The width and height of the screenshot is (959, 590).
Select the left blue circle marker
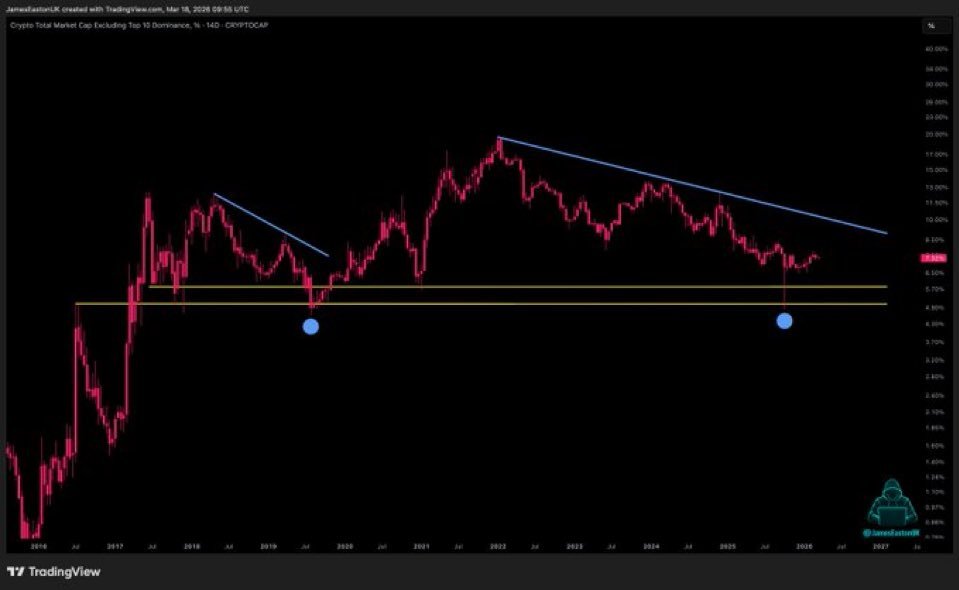click(x=310, y=325)
